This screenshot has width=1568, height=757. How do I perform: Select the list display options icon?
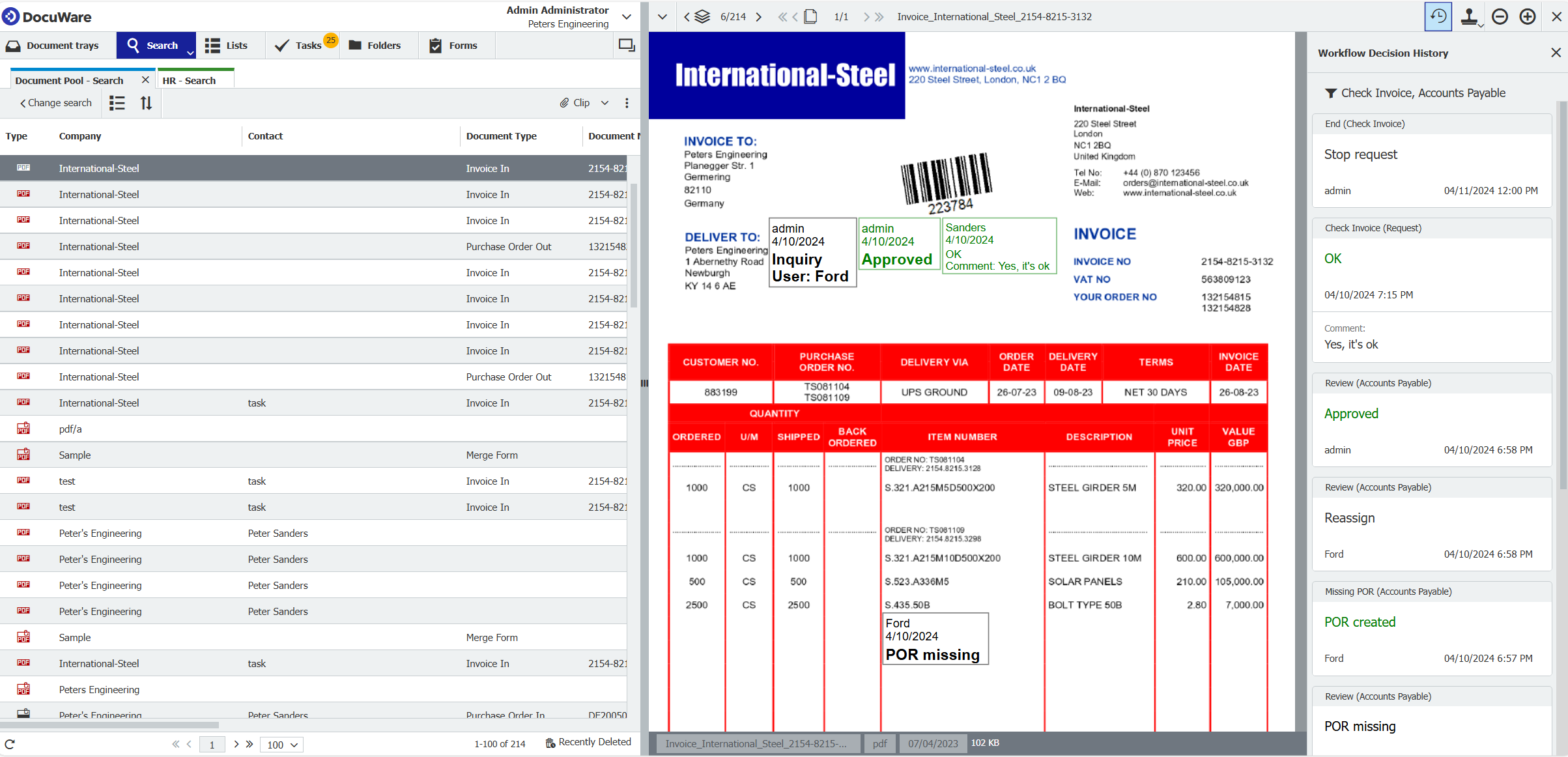coord(117,102)
